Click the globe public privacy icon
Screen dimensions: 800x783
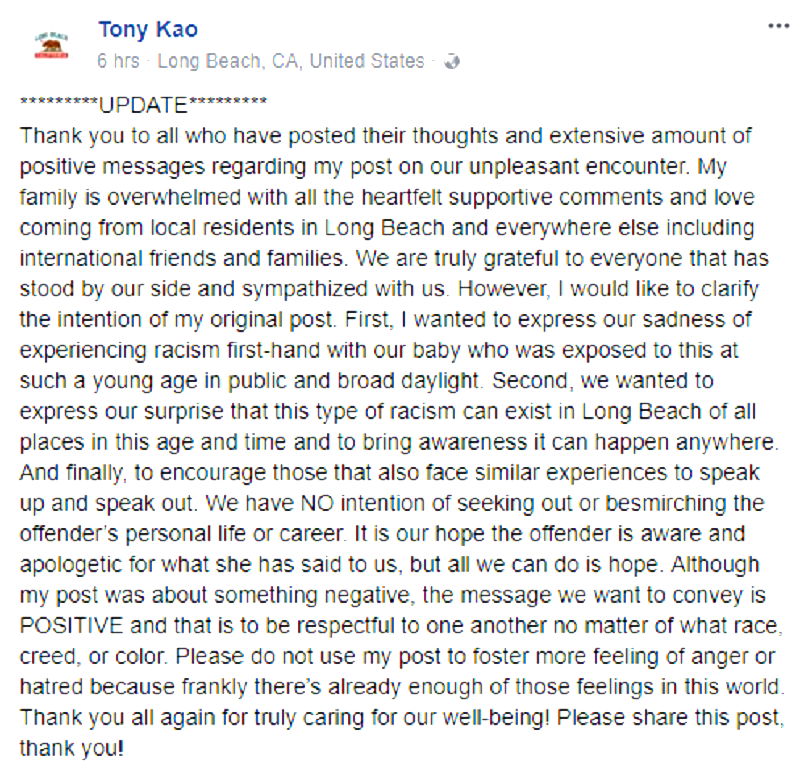pyautogui.click(x=451, y=62)
